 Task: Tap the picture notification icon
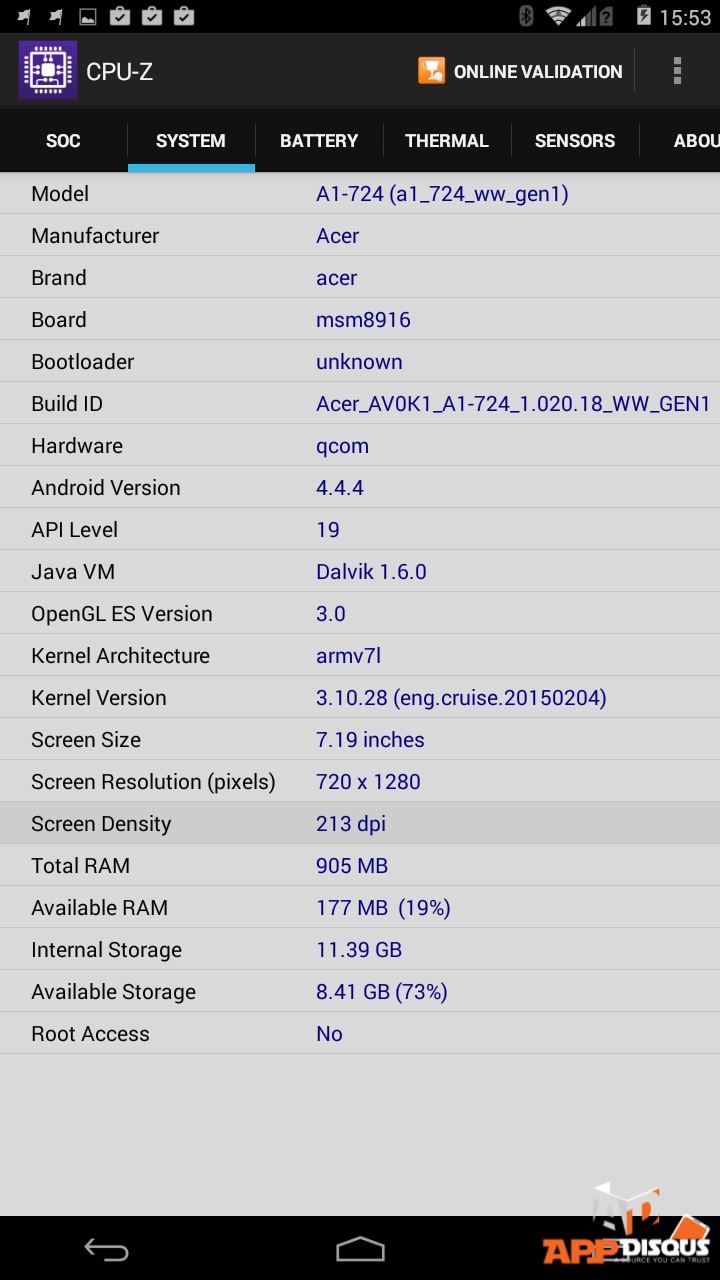88,16
